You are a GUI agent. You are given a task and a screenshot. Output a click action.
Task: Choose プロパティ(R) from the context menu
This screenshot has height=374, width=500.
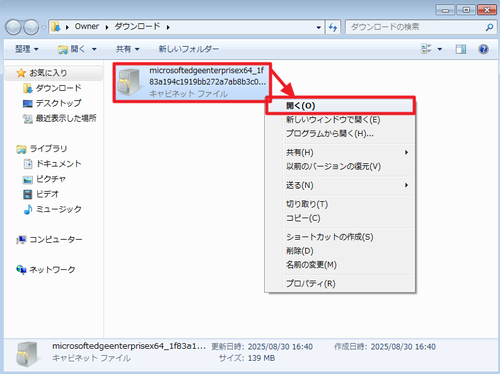pyautogui.click(x=340, y=283)
